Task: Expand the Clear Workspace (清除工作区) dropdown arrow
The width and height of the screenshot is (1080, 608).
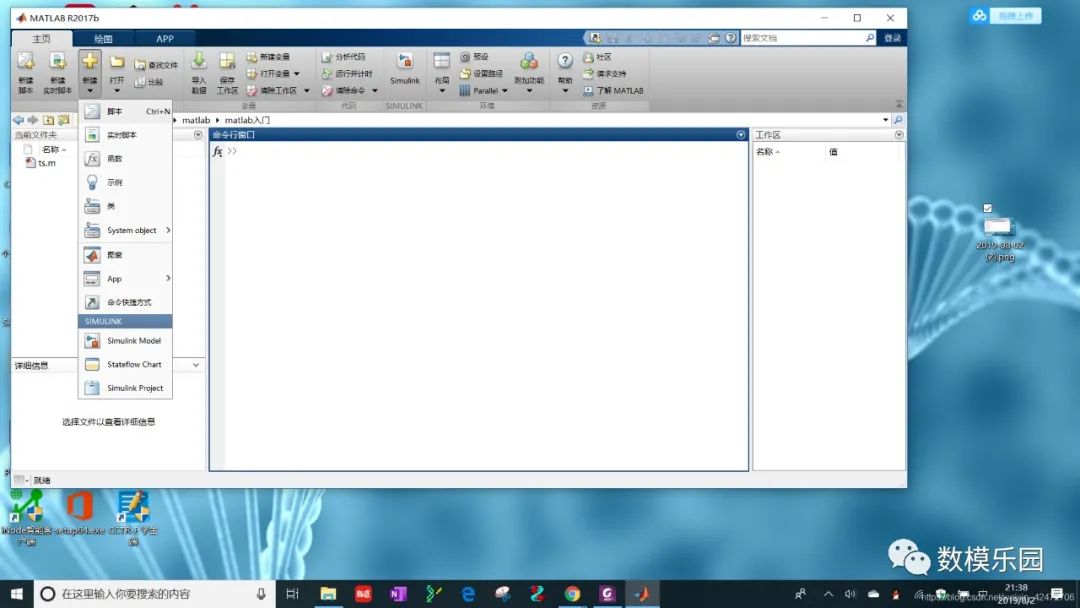Action: [x=307, y=91]
